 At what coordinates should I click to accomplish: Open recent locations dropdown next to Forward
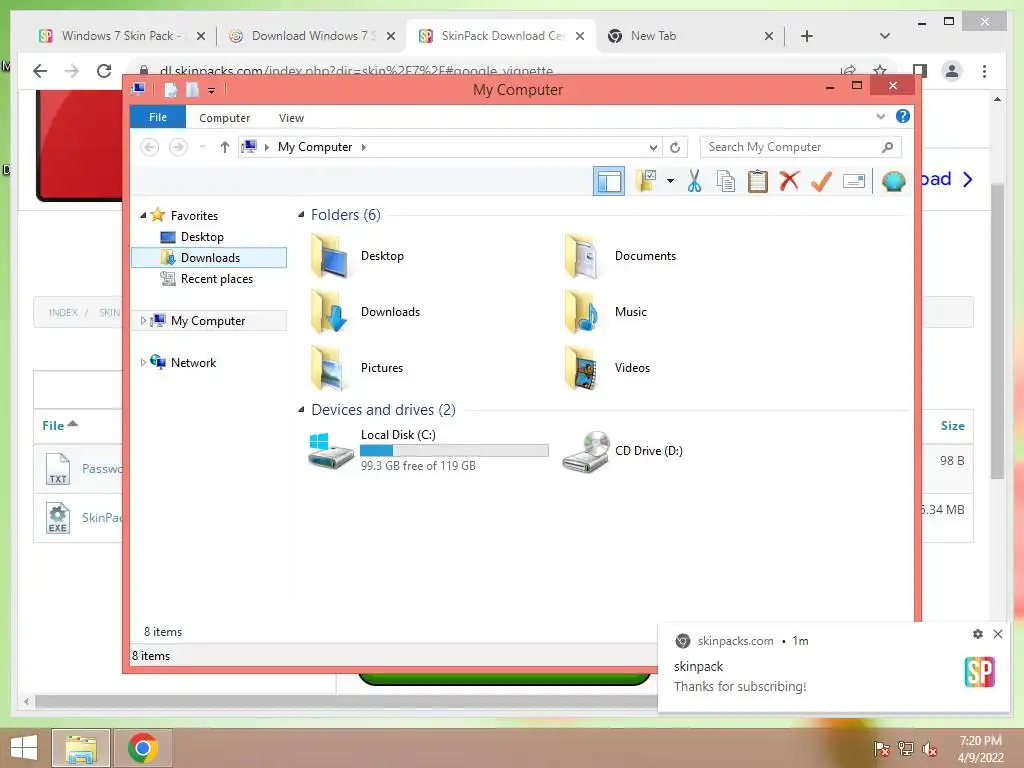tap(202, 147)
